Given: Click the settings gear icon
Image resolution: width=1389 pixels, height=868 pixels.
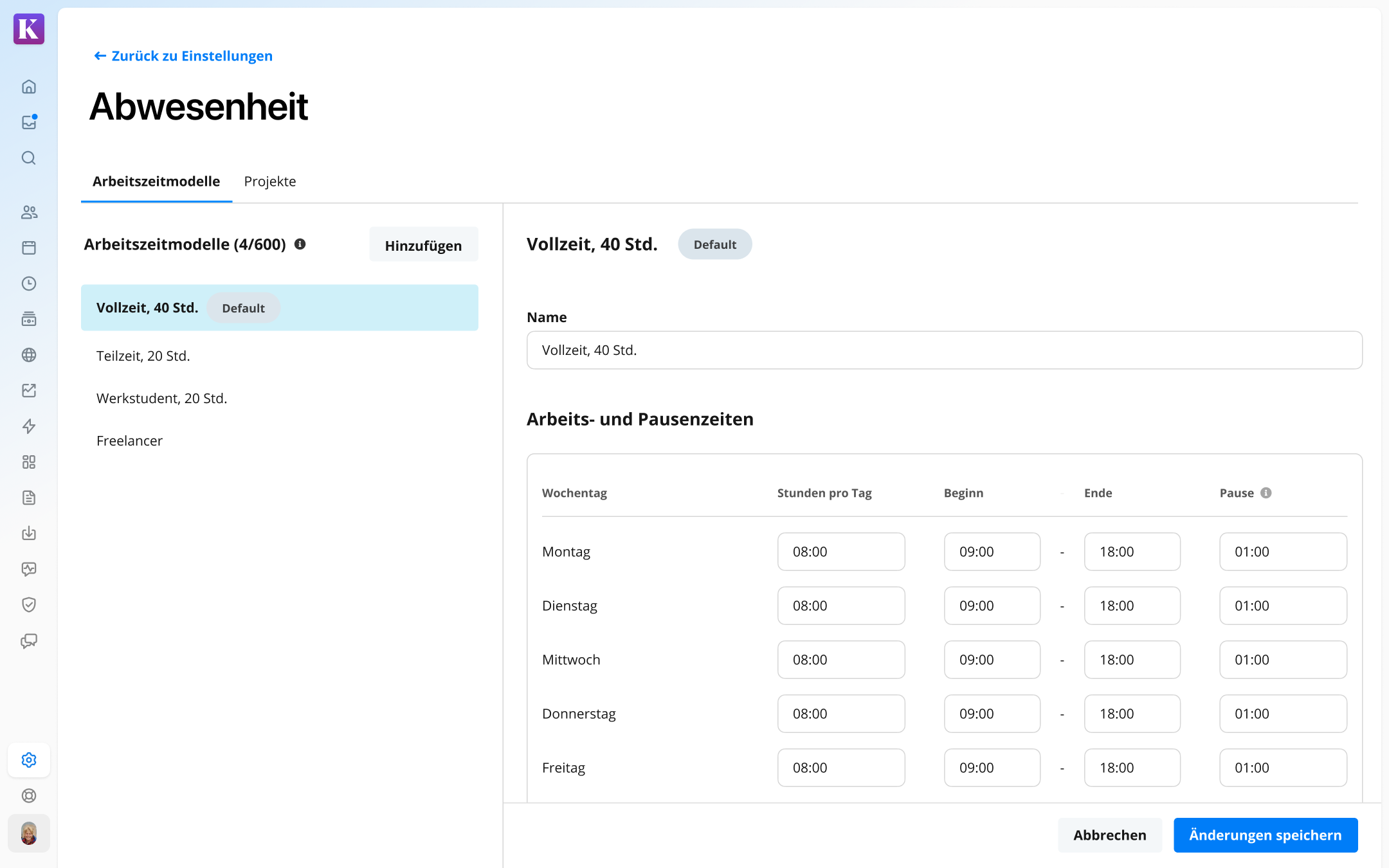Looking at the screenshot, I should pos(29,760).
